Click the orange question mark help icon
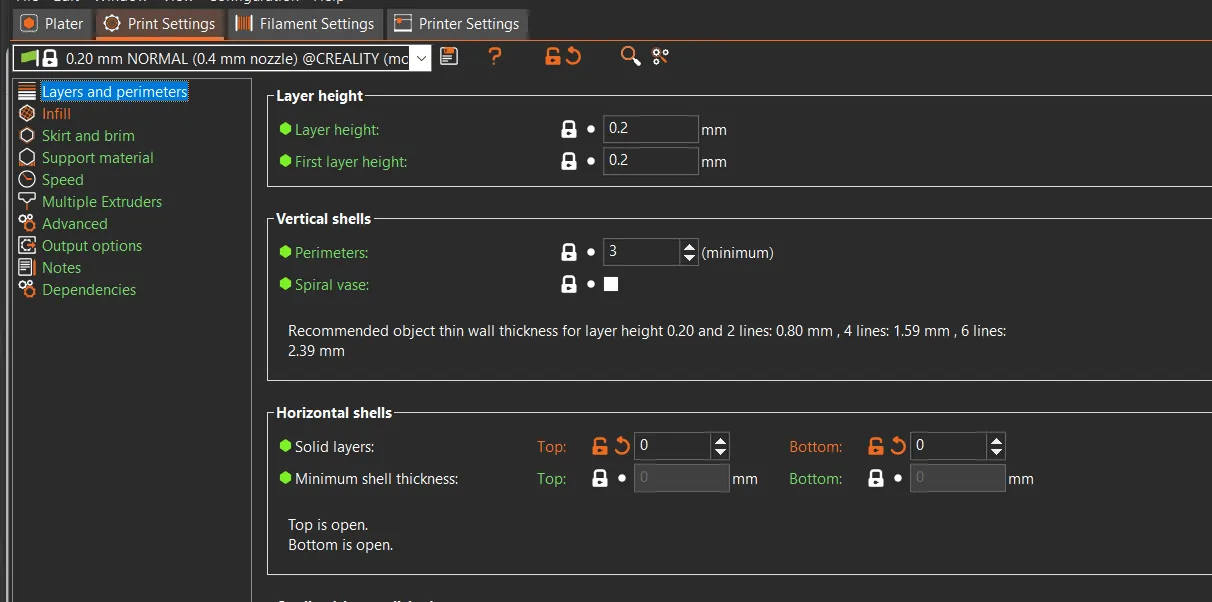1212x602 pixels. coord(495,57)
